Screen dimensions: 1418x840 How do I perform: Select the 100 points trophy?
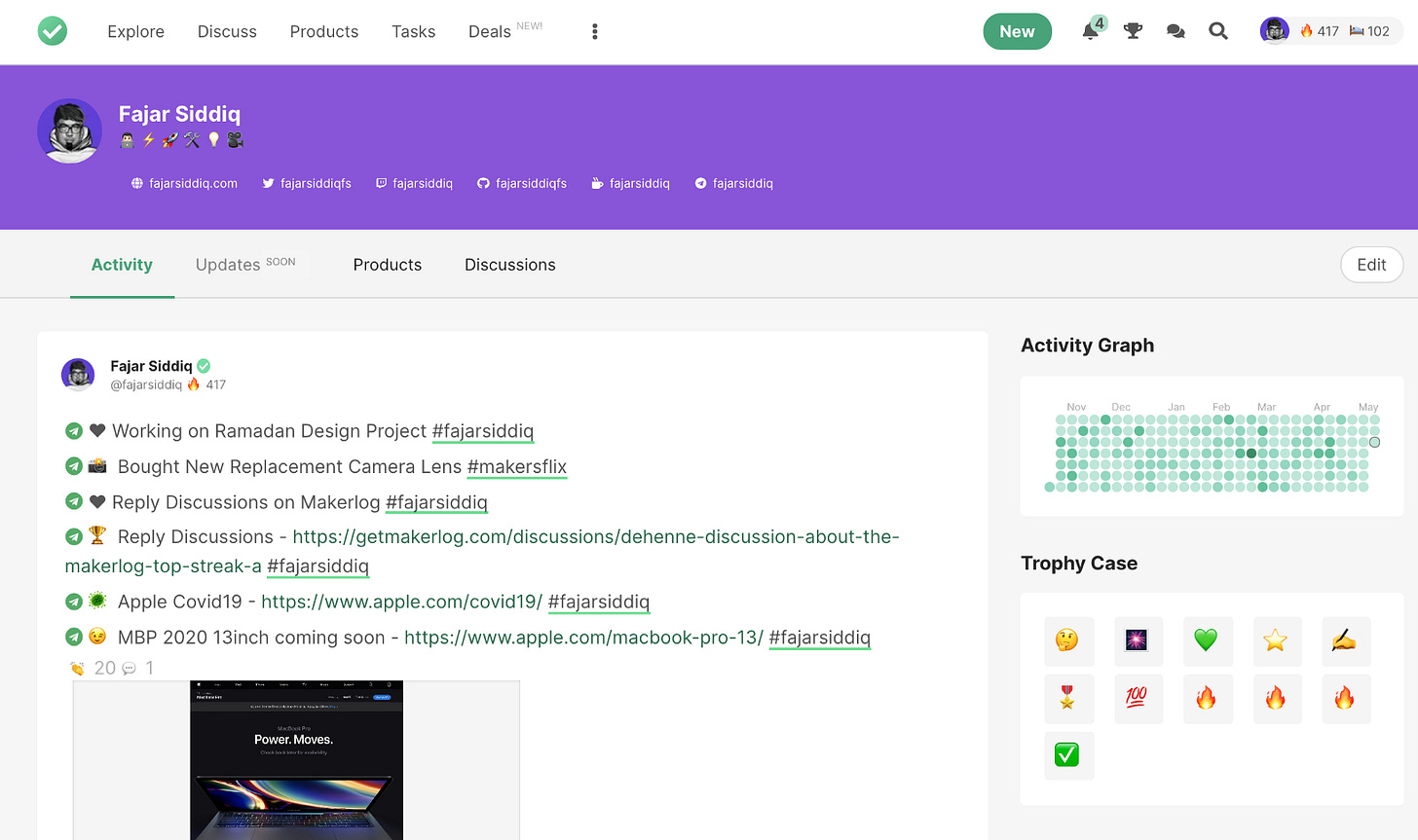[1137, 698]
